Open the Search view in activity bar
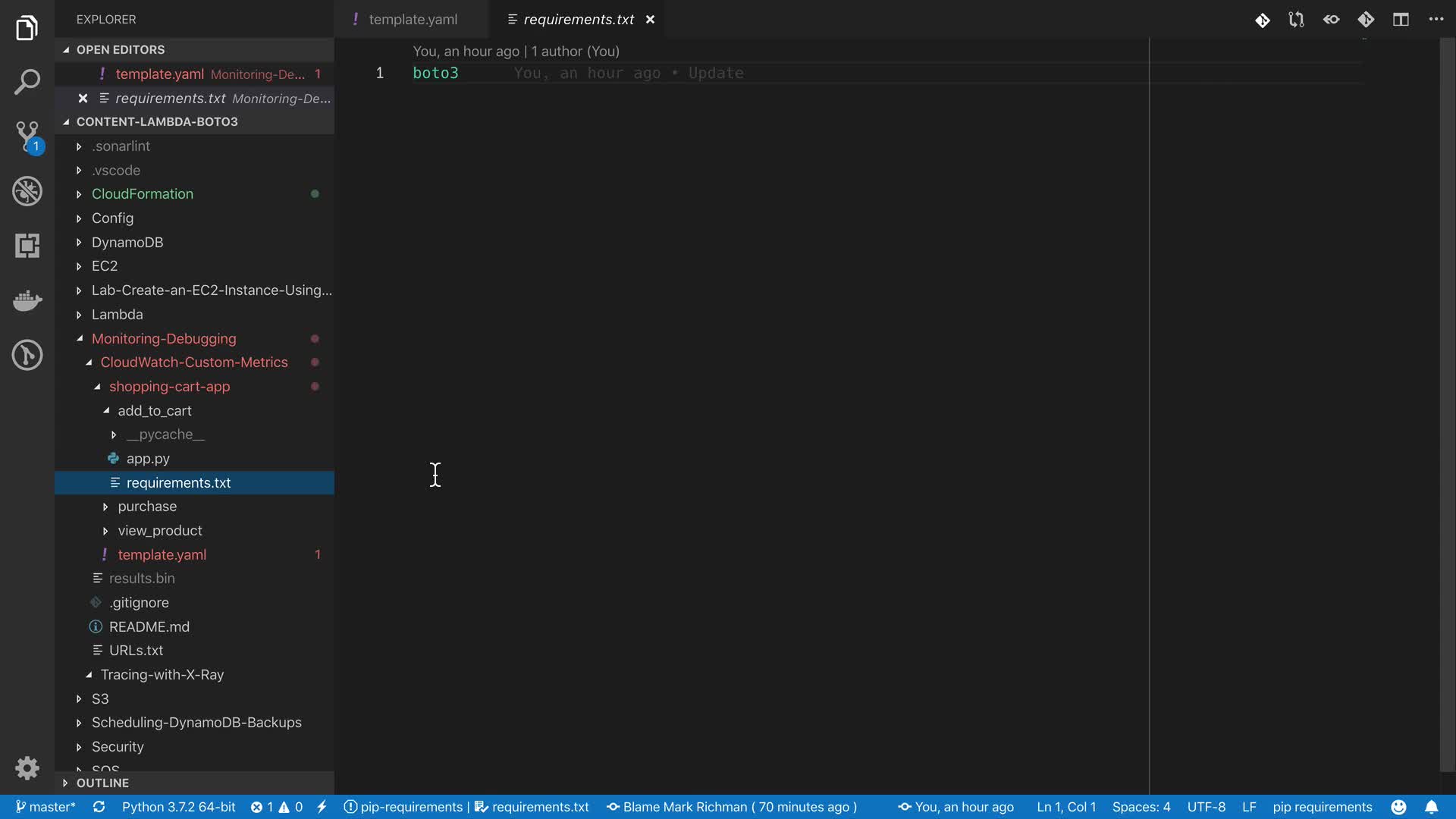The image size is (1456, 819). [27, 82]
